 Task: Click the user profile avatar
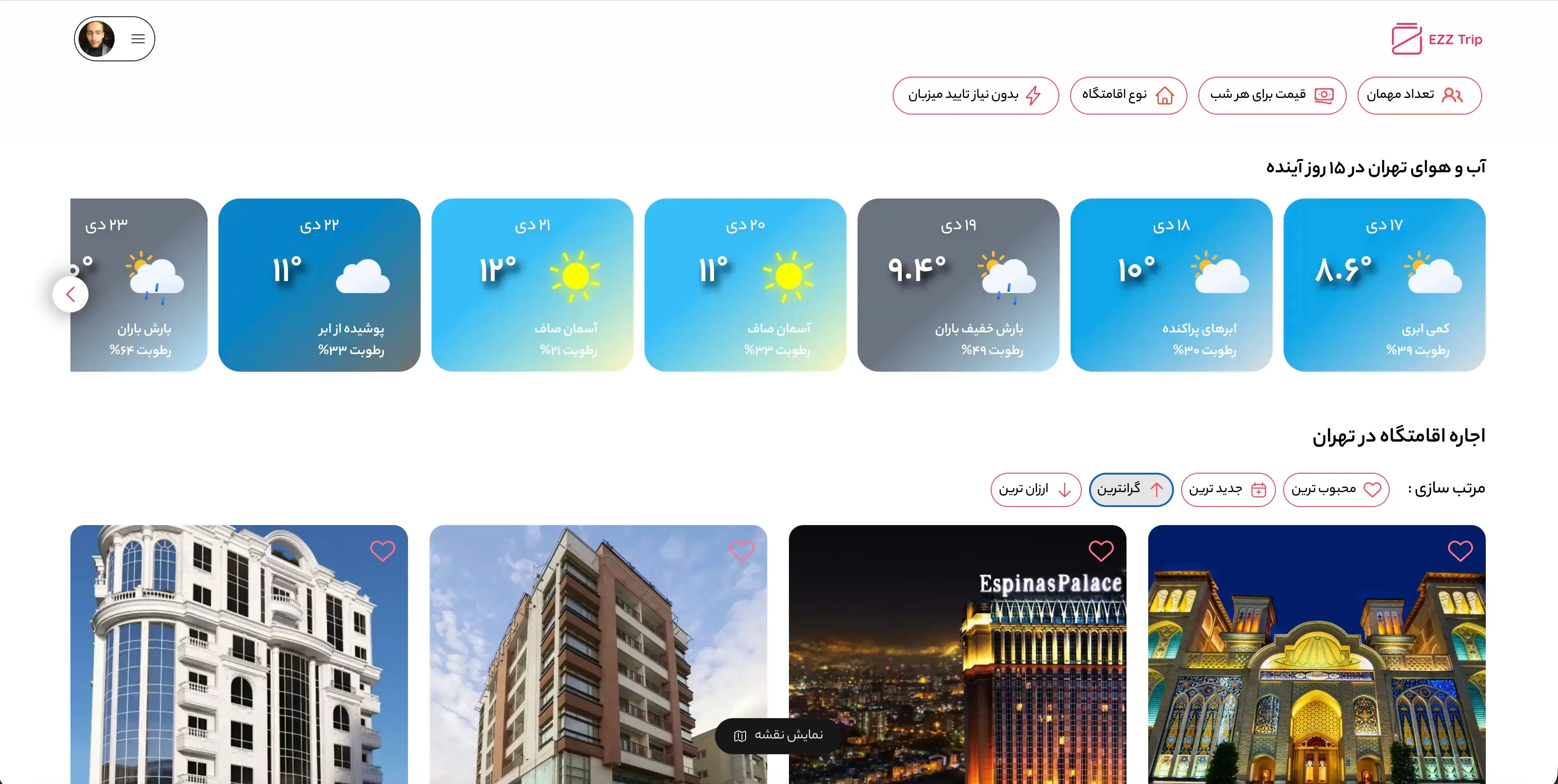coord(97,39)
